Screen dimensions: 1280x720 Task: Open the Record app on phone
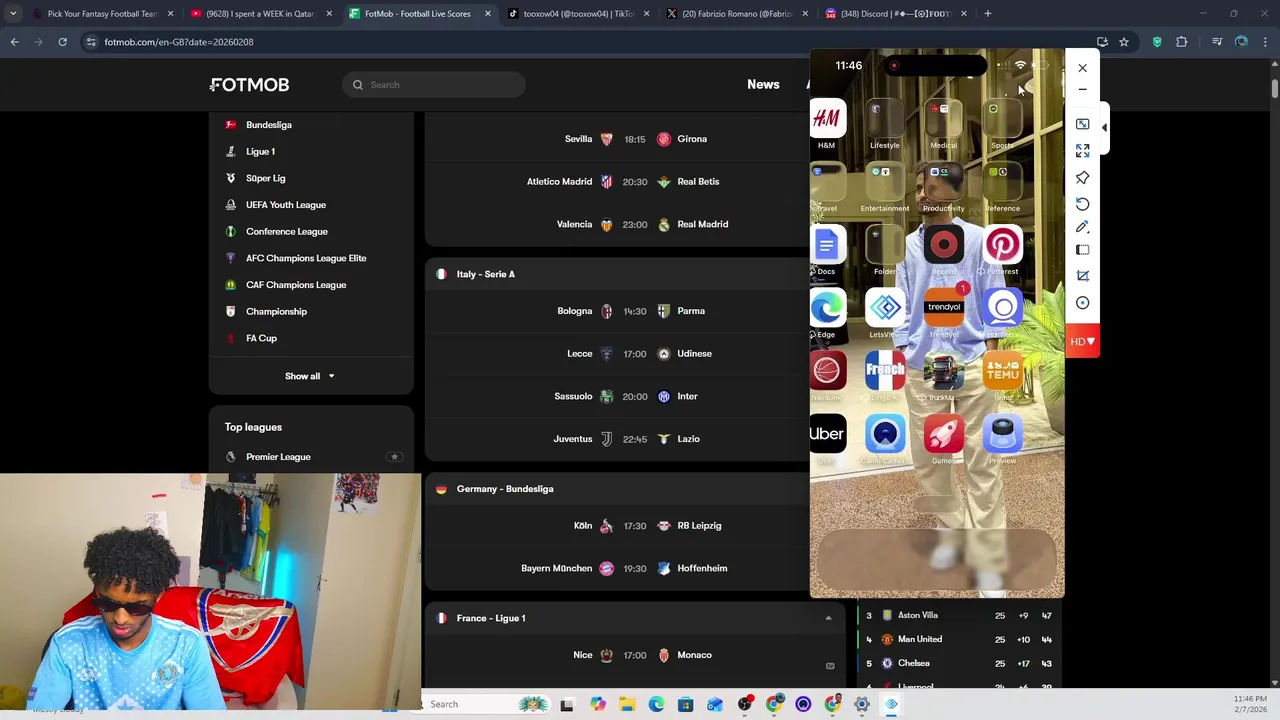point(944,245)
